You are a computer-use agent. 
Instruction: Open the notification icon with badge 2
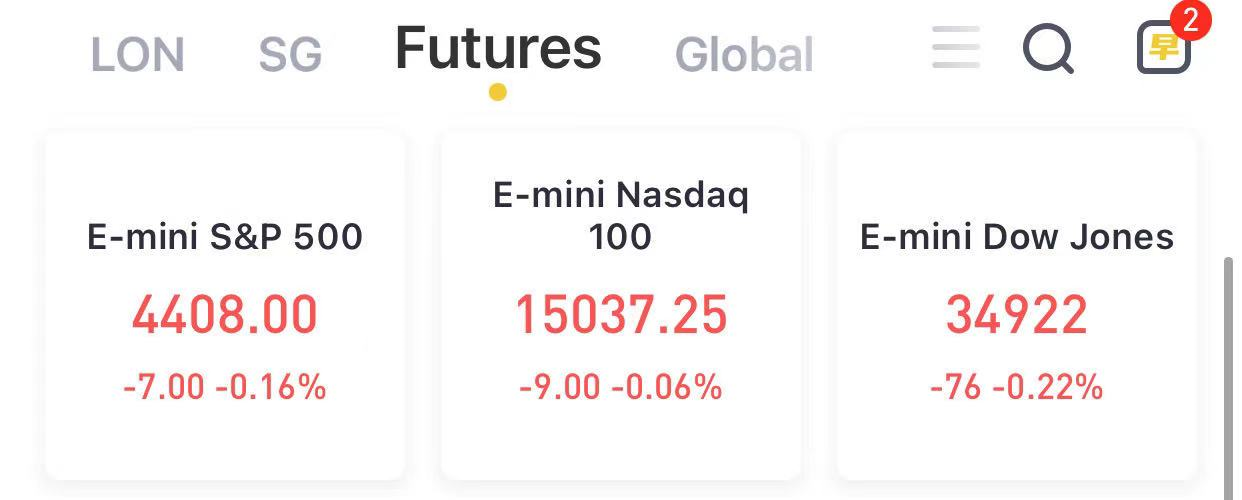1164,48
